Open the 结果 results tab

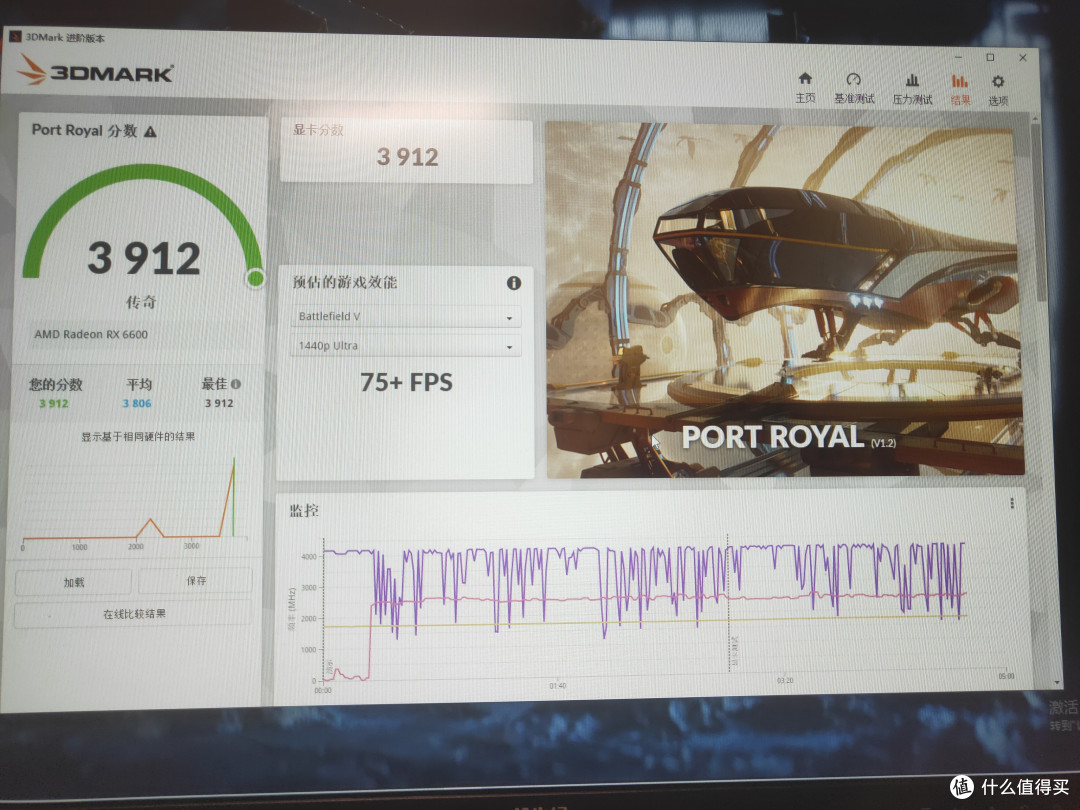click(x=960, y=90)
